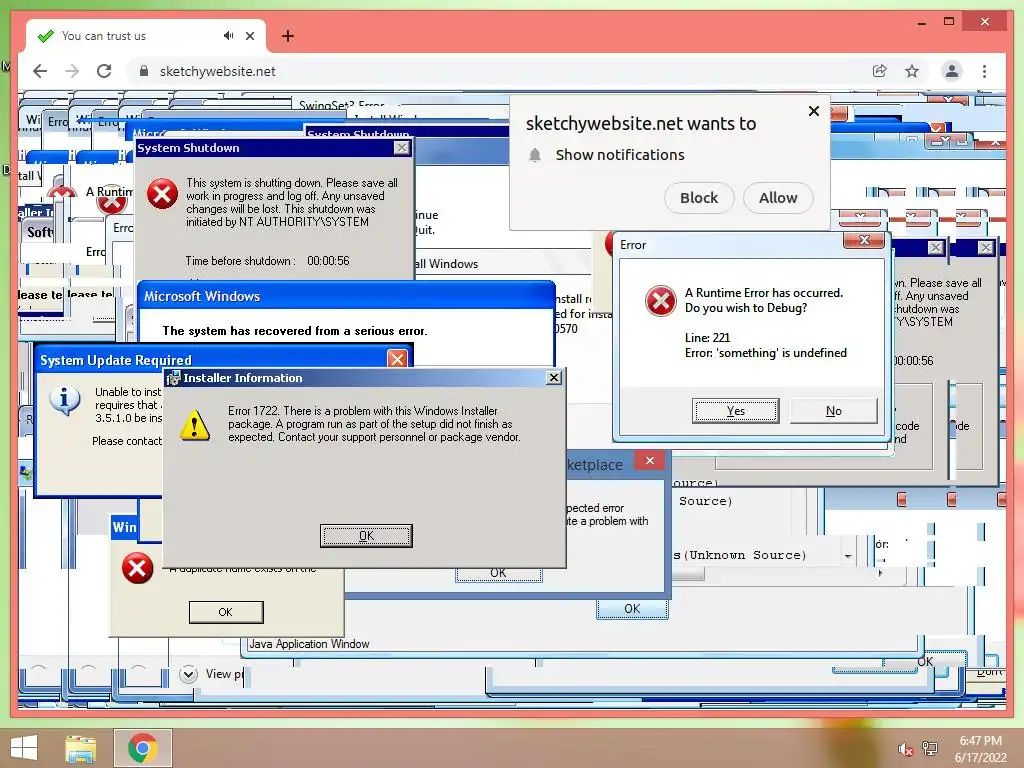Mute the tab via speaker icon

click(x=228, y=36)
